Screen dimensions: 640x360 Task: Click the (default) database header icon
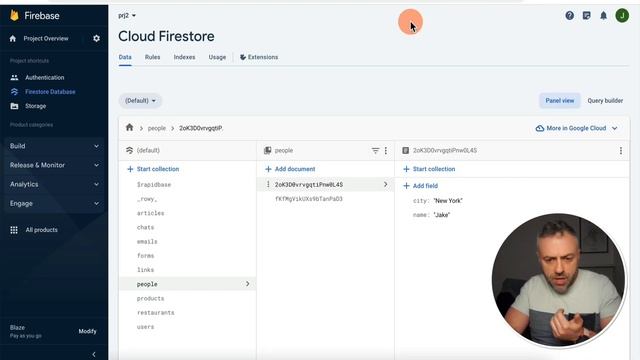point(129,151)
